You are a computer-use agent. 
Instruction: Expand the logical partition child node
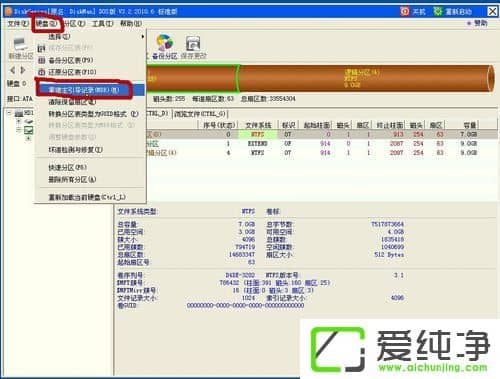28,138
